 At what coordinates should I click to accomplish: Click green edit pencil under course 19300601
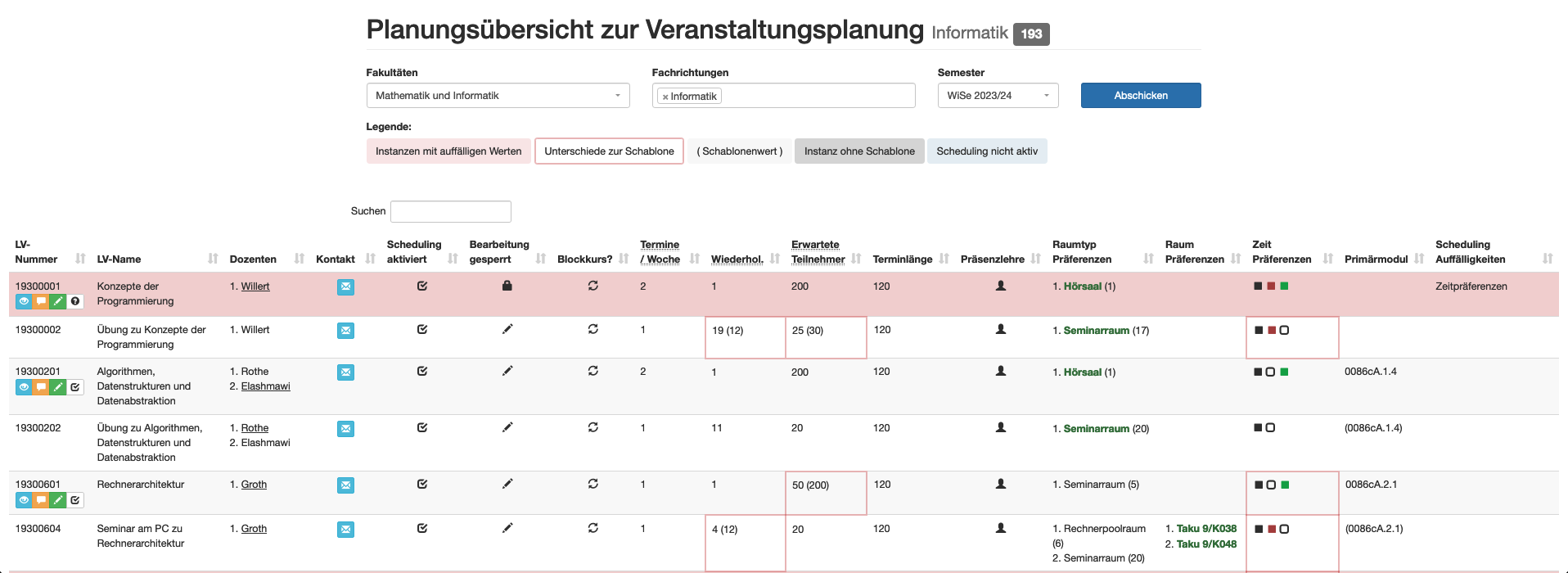[x=58, y=500]
